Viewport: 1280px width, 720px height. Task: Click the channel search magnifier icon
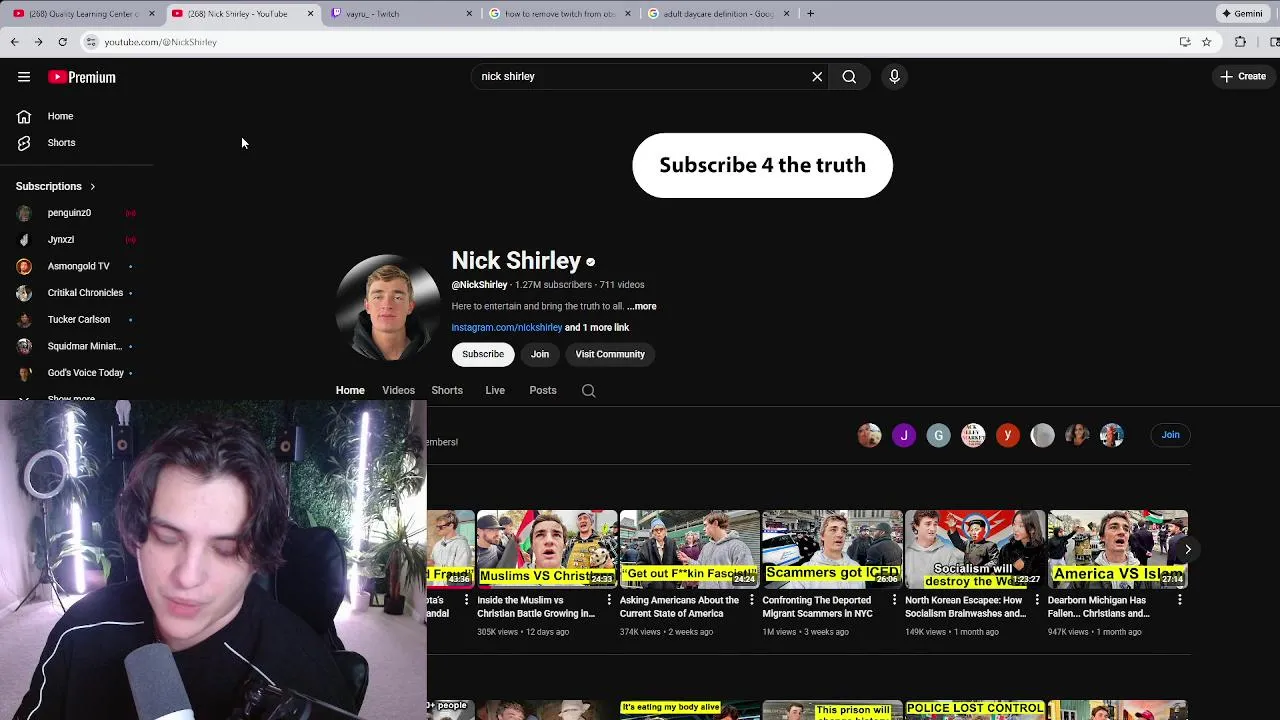point(589,391)
